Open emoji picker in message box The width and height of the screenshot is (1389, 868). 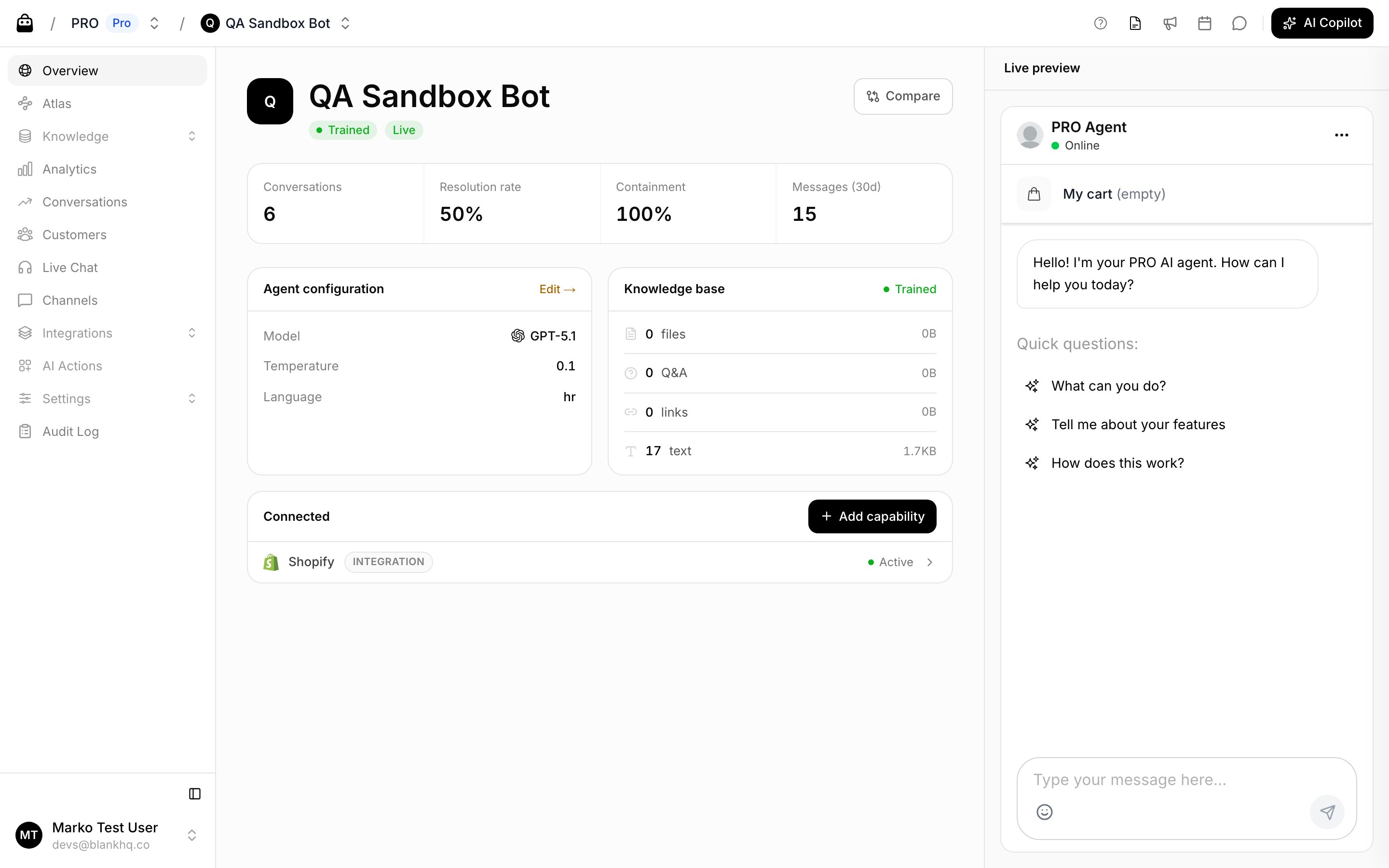click(x=1044, y=812)
